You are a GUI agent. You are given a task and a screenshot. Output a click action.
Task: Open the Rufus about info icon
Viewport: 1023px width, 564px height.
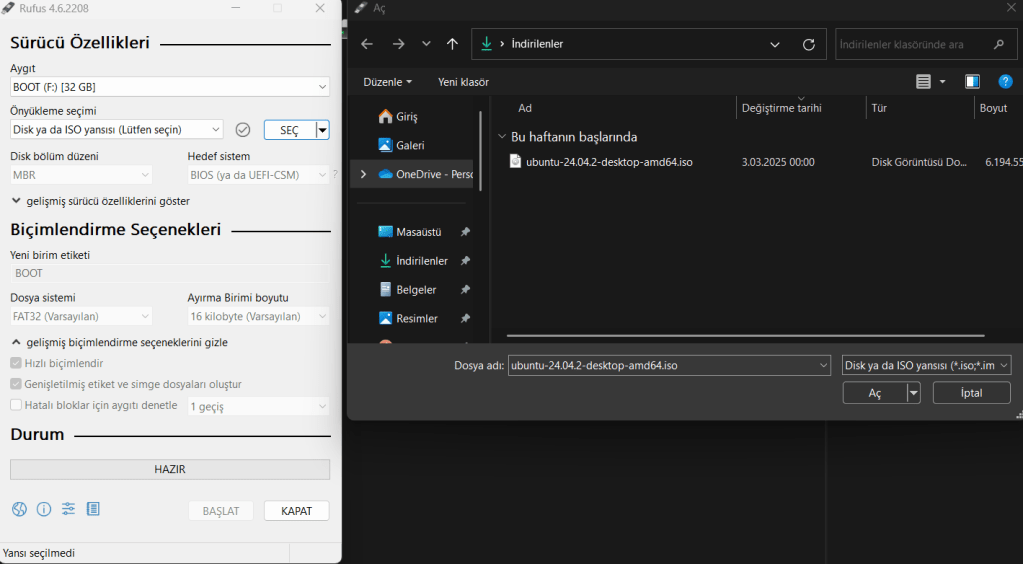pos(44,509)
